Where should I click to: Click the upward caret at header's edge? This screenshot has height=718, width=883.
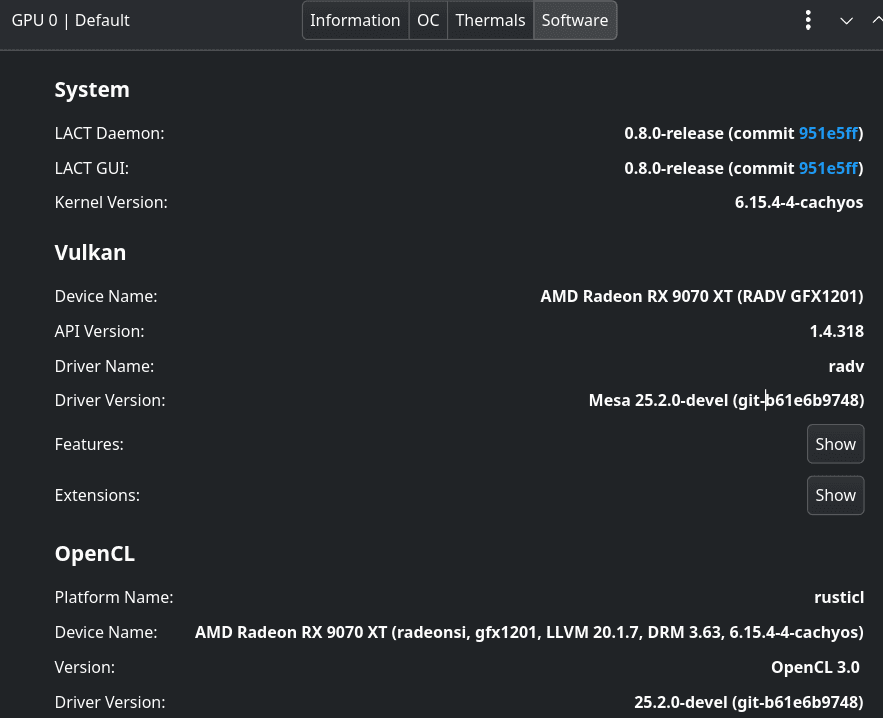coord(877,20)
